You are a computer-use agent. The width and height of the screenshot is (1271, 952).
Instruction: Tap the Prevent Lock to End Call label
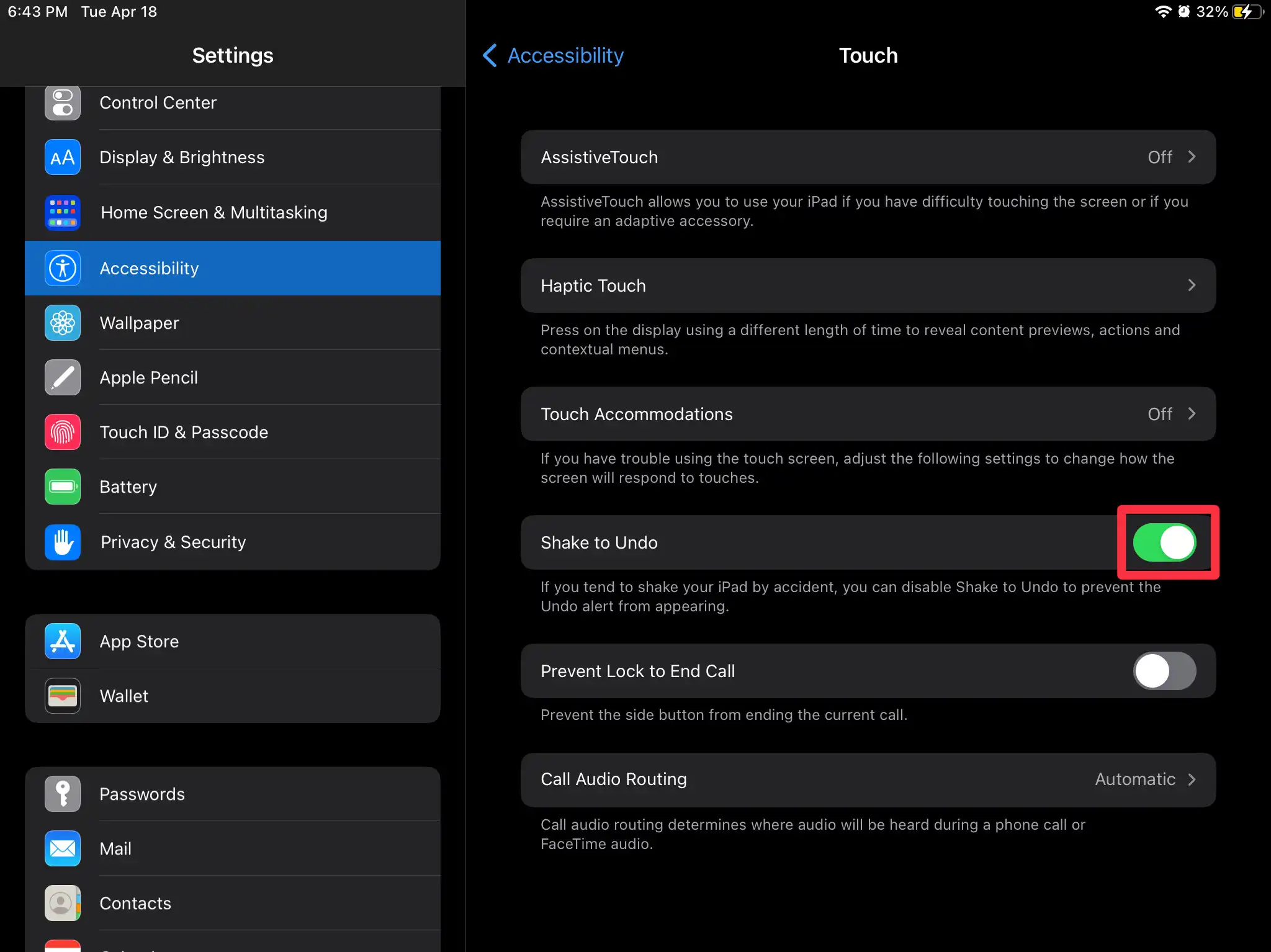(x=637, y=671)
